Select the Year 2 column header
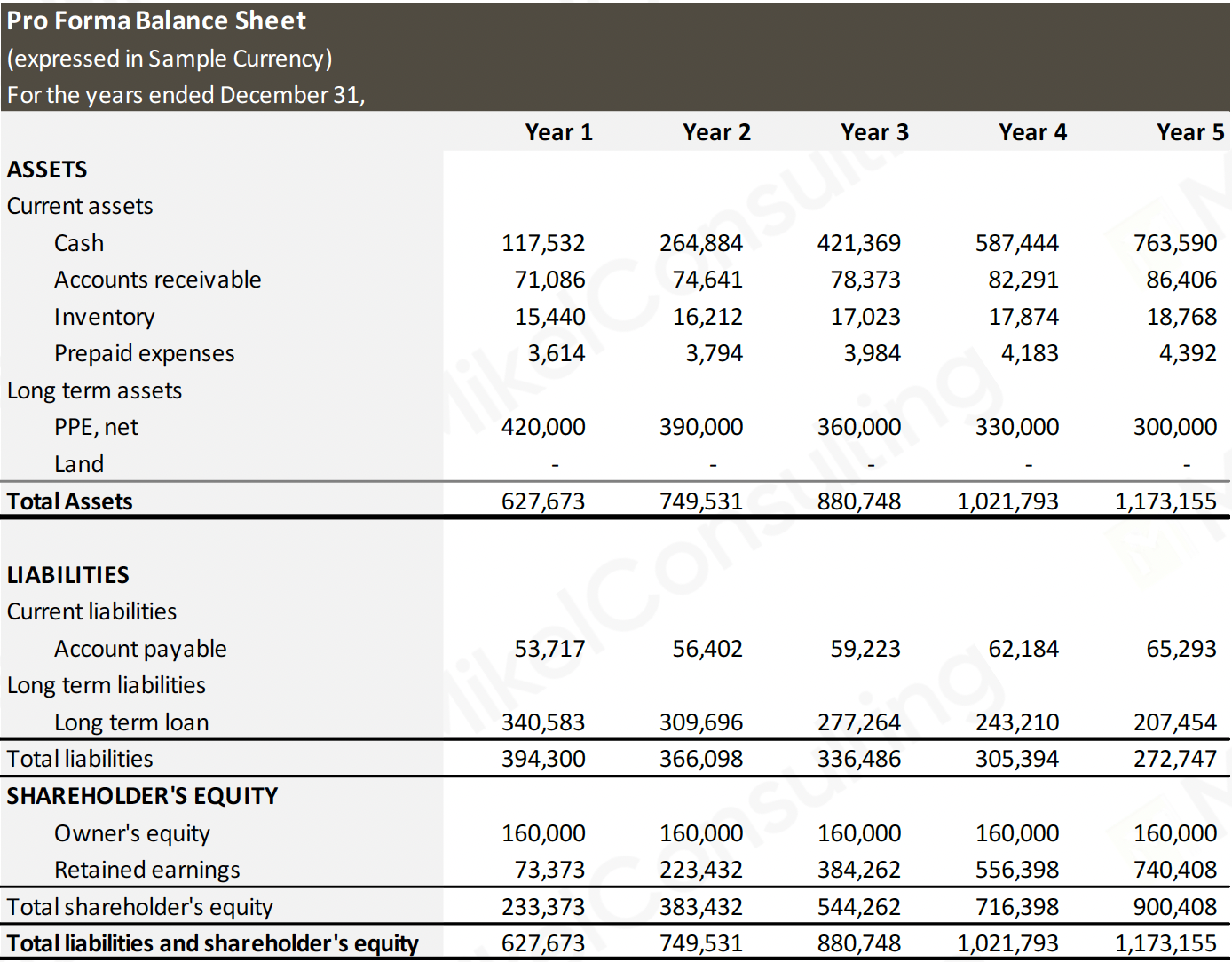 coord(716,132)
